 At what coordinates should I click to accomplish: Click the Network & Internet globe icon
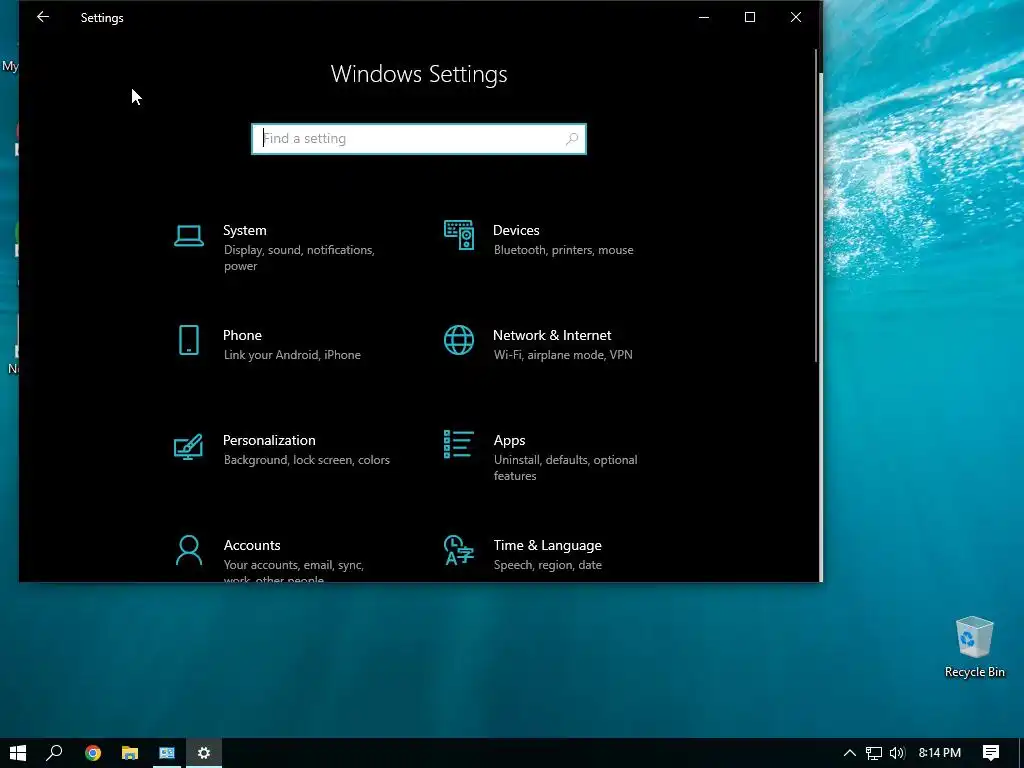[x=458, y=340]
